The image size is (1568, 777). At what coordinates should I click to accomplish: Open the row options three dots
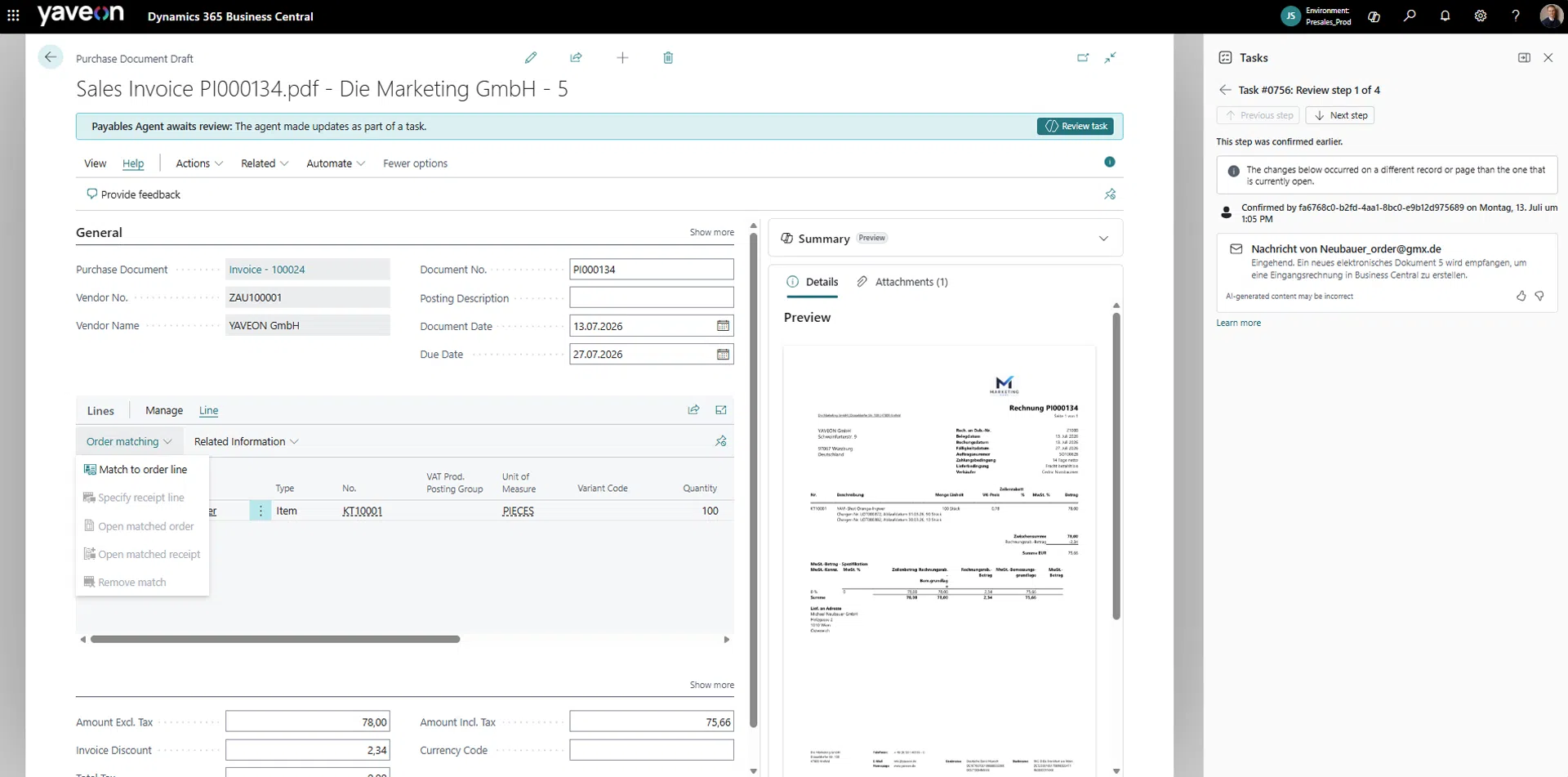pos(261,511)
